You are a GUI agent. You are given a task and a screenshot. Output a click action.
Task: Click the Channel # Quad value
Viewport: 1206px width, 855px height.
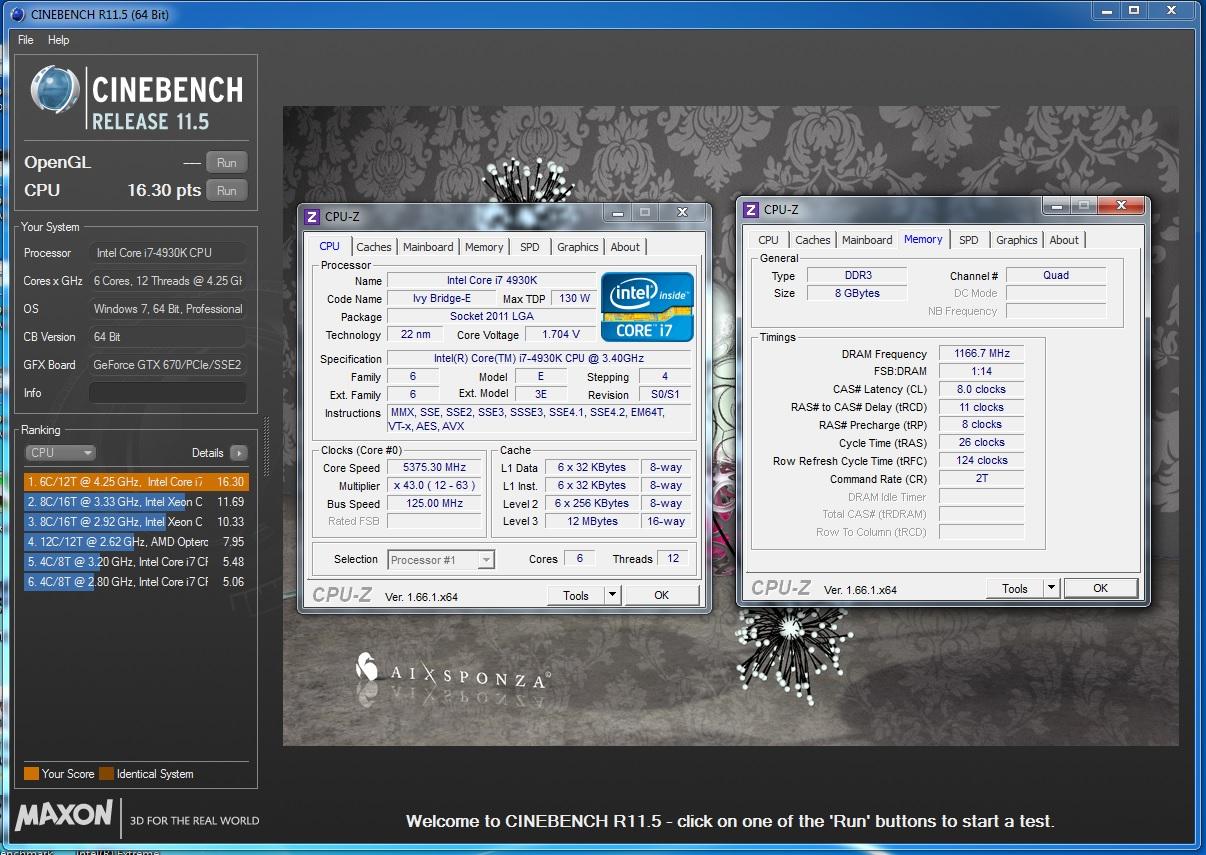[x=1056, y=275]
